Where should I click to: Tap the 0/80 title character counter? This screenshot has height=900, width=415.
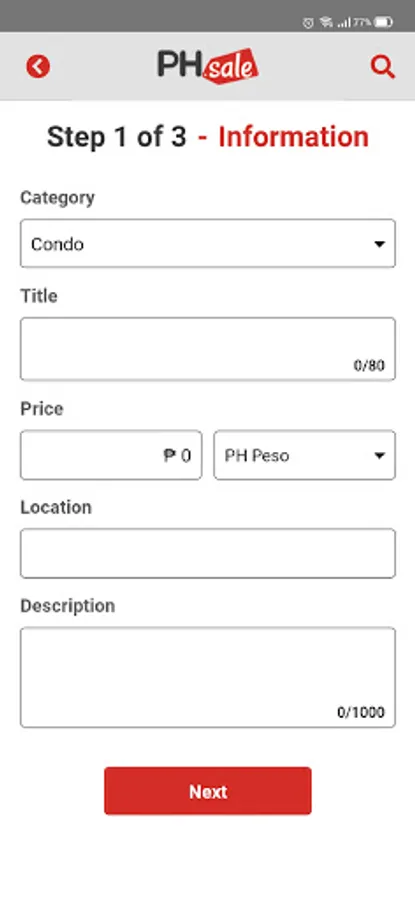click(369, 366)
